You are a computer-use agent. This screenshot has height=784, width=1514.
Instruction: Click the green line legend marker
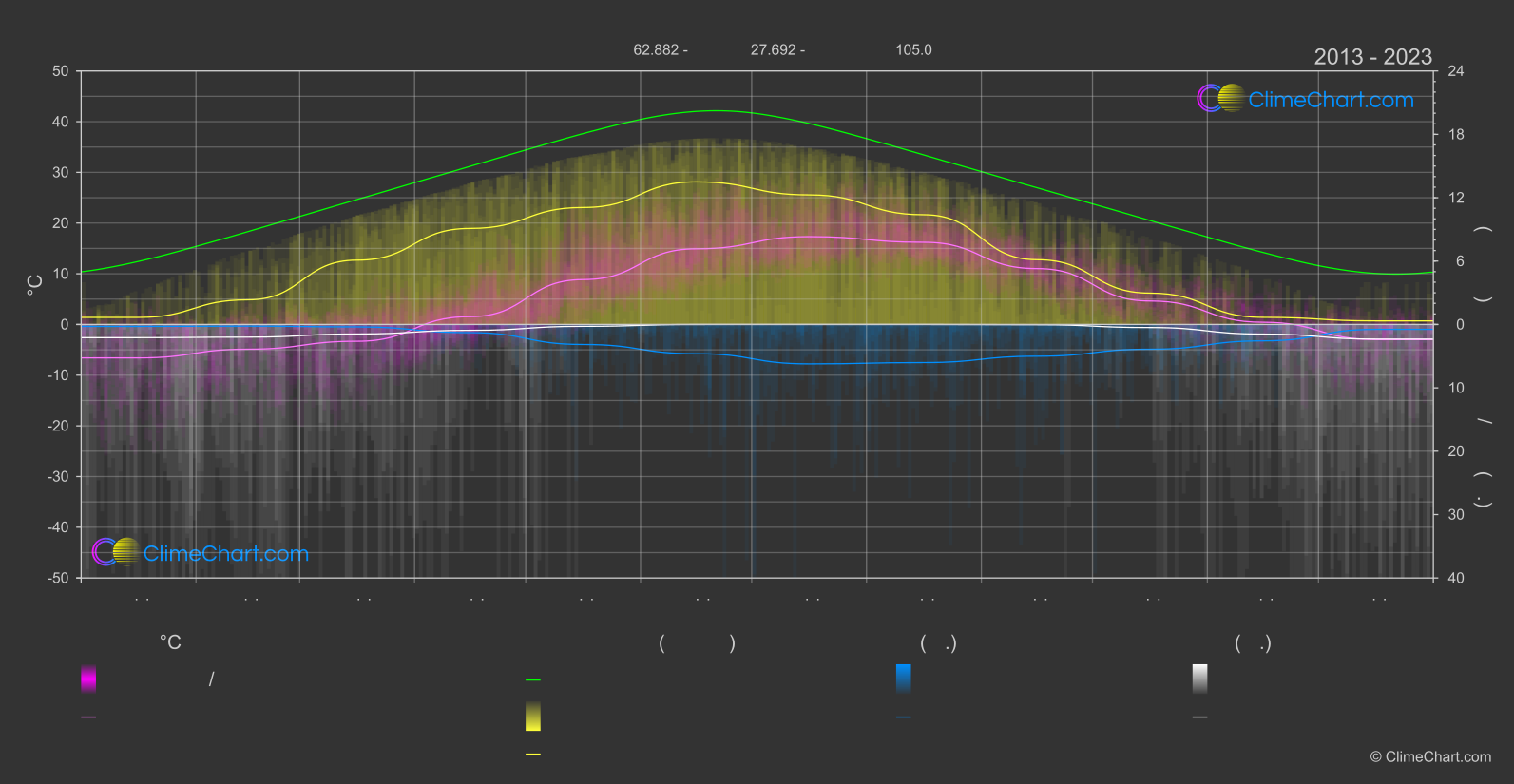pos(533,680)
